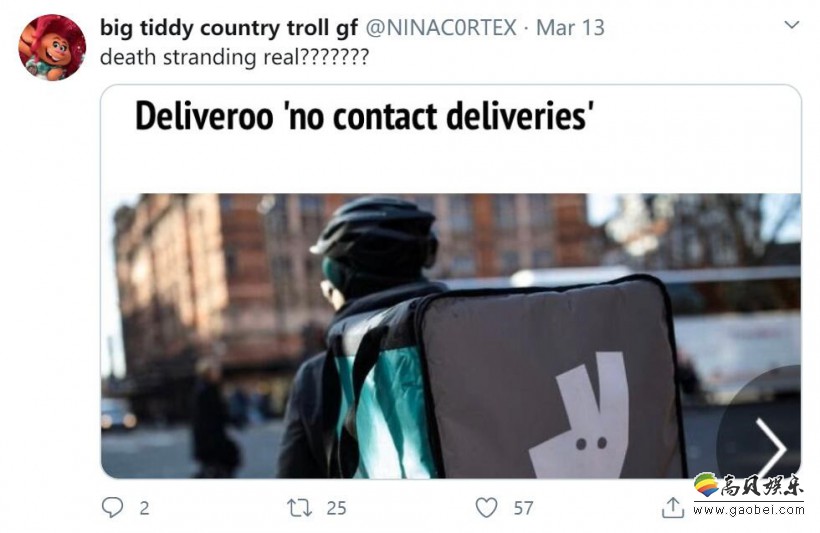Screen dimensions: 820x533
Task: Click the tweet text death stranding real
Action: [234, 57]
